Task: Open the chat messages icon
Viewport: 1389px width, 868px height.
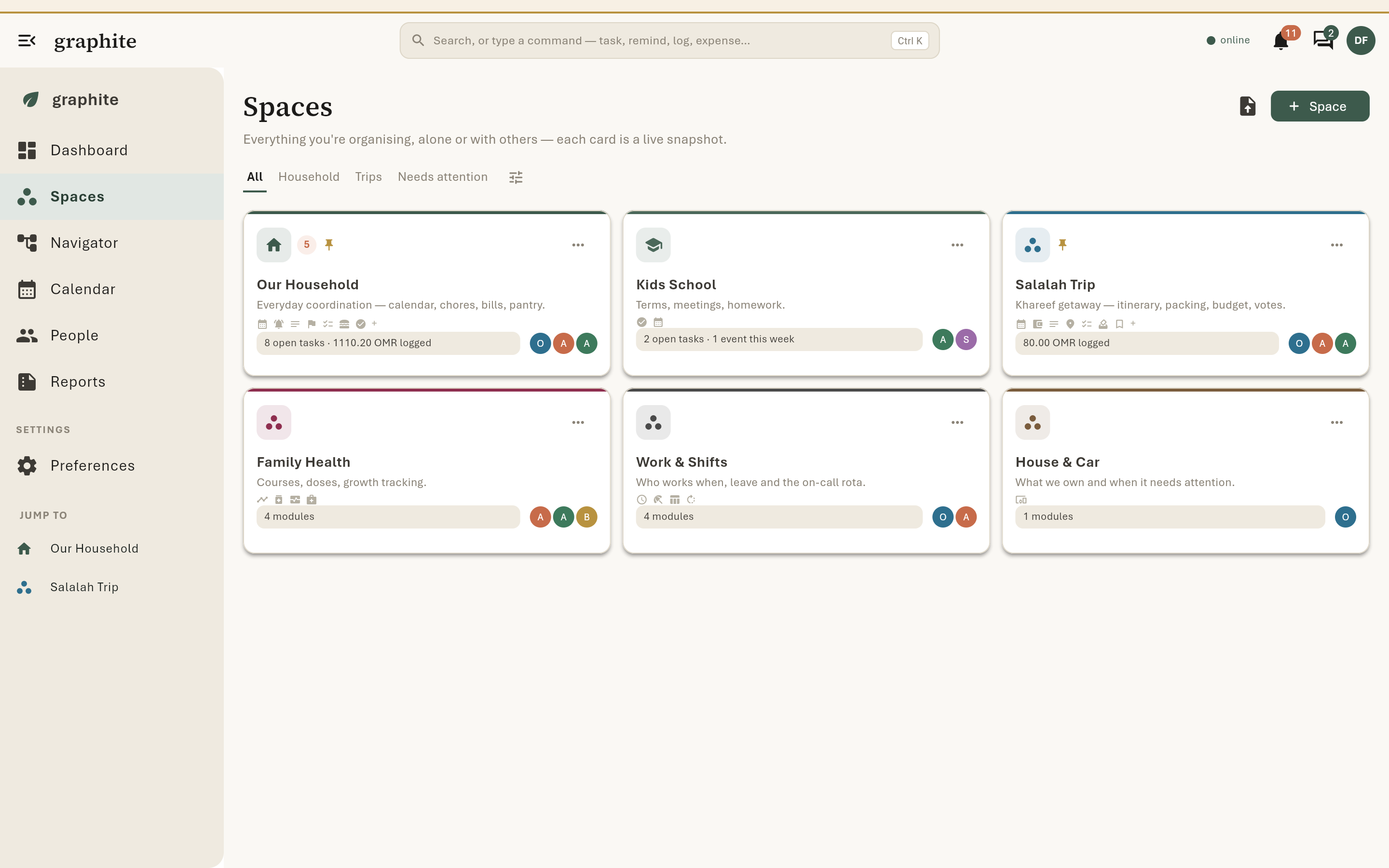Action: point(1323,40)
